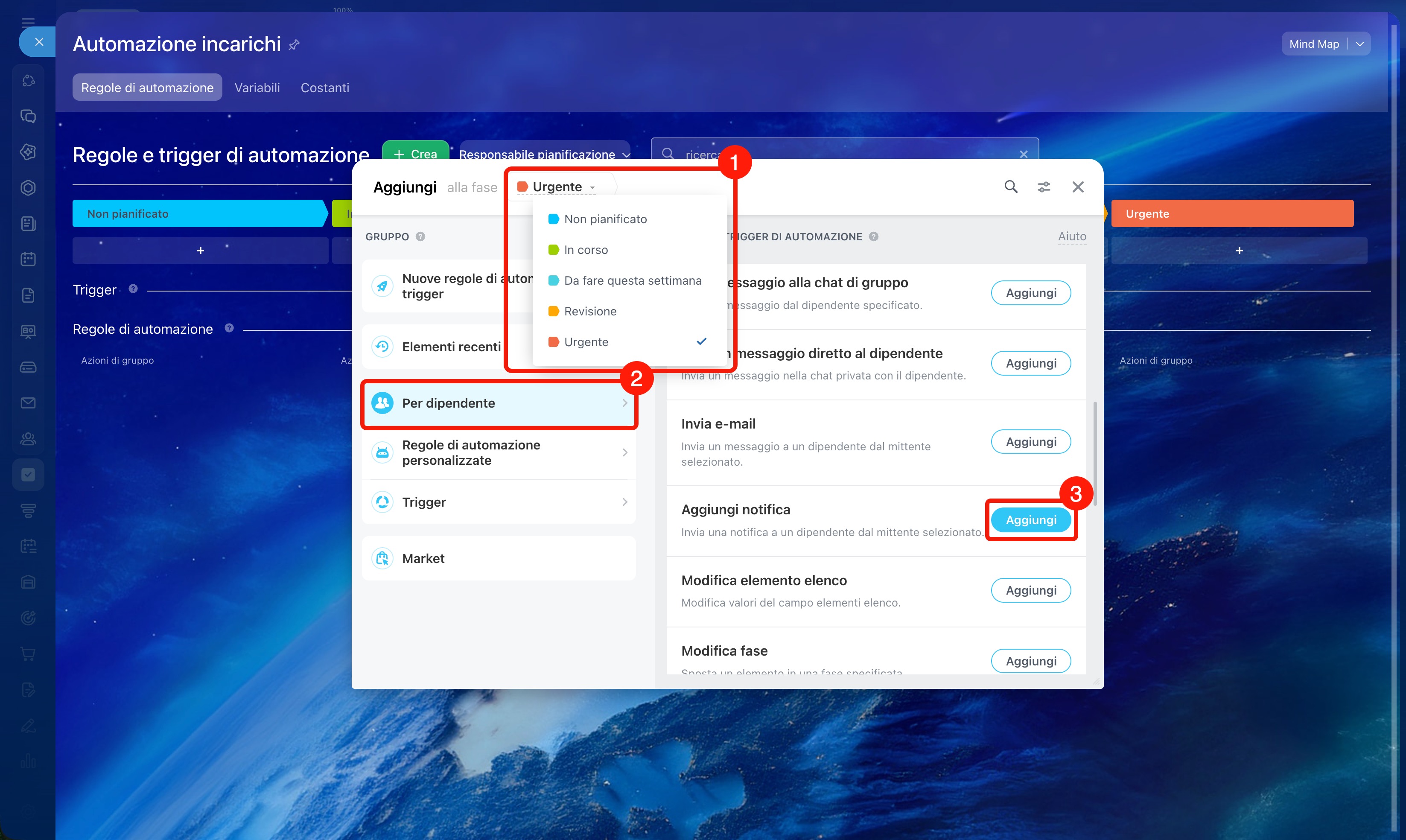Expand the Trigger group in dialog
Image resolution: width=1406 pixels, height=840 pixels.
coord(499,502)
